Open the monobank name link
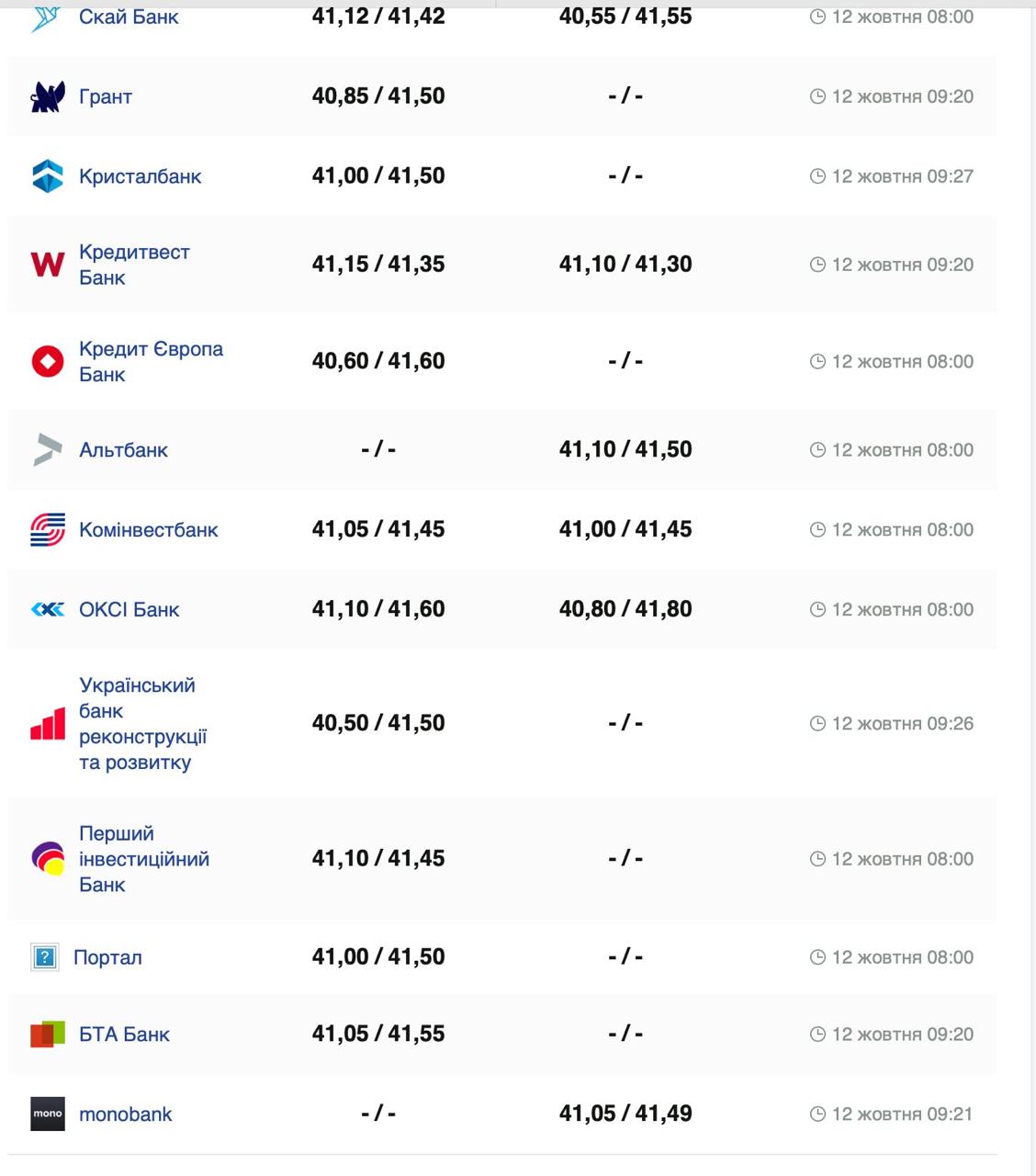This screenshot has height=1176, width=1036. [x=126, y=1114]
